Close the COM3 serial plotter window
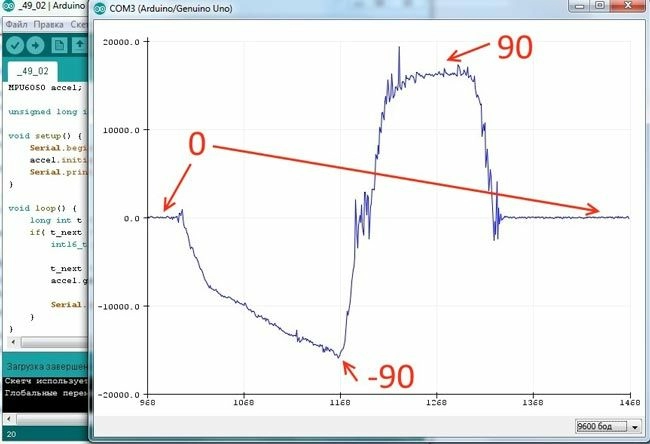Image resolution: width=650 pixels, height=444 pixels. click(x=628, y=6)
